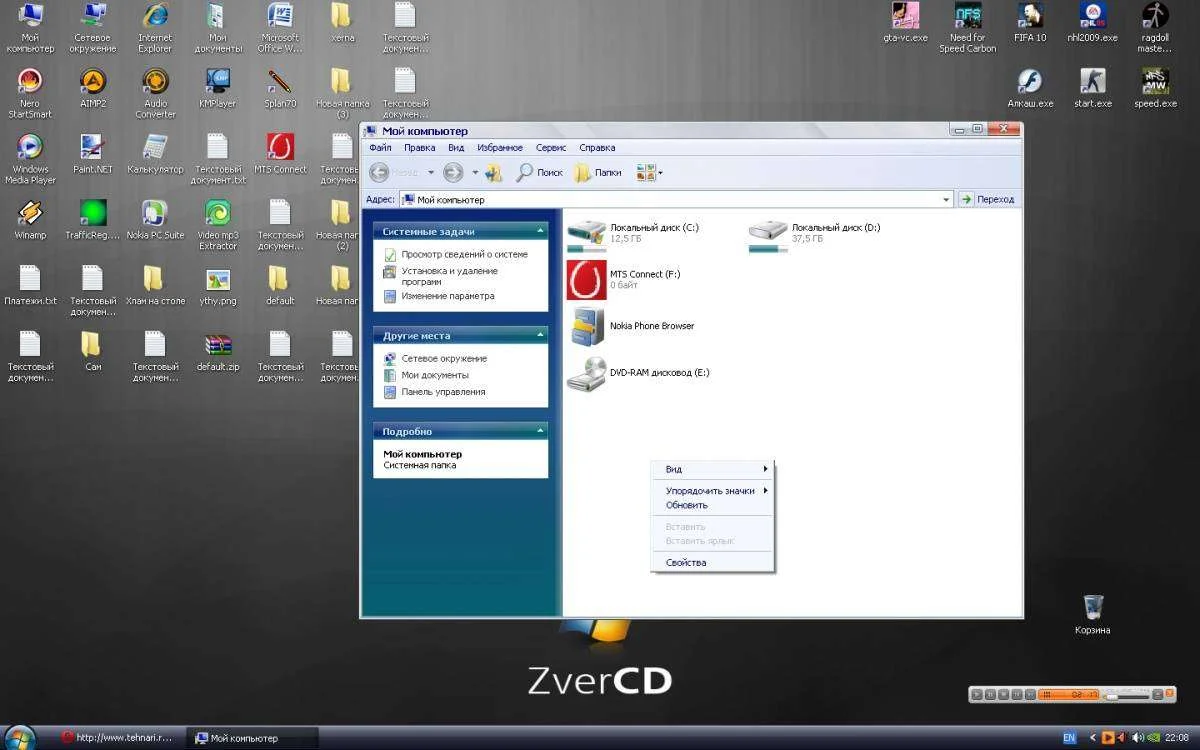The width and height of the screenshot is (1200, 750).
Task: Open Упорядочить значки submenu in context menu
Action: coord(713,491)
